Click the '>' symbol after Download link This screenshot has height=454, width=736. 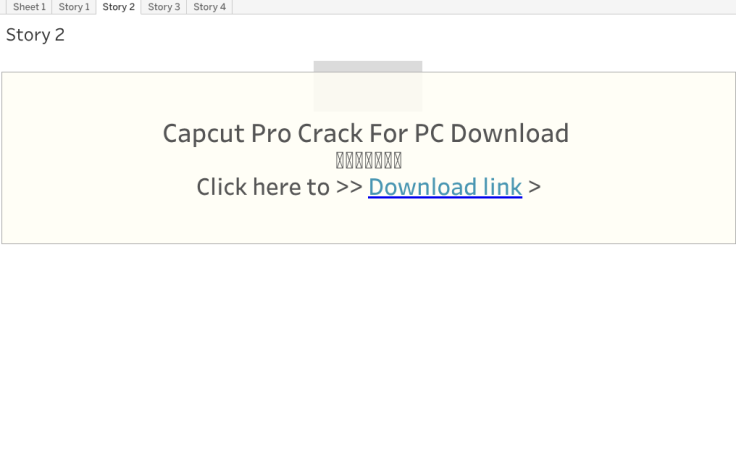(534, 187)
